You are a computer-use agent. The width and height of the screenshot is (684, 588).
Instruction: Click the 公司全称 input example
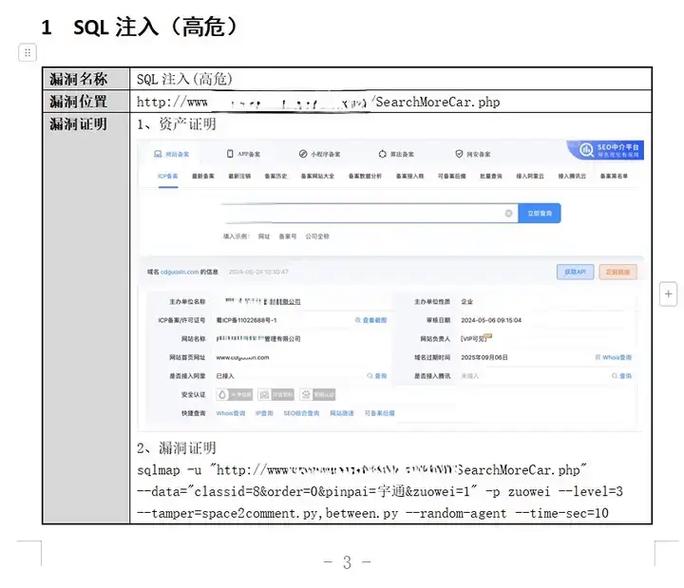(x=317, y=236)
